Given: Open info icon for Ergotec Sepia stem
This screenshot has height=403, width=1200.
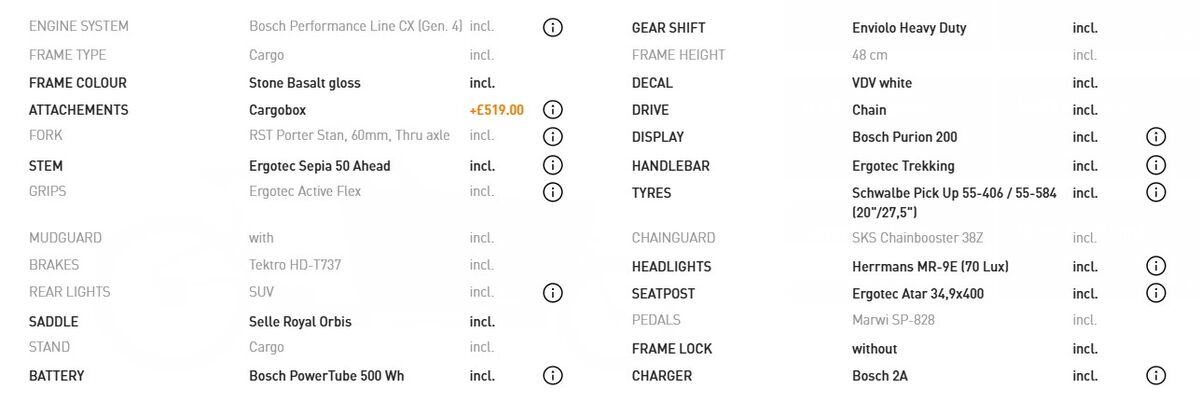Looking at the screenshot, I should [553, 165].
